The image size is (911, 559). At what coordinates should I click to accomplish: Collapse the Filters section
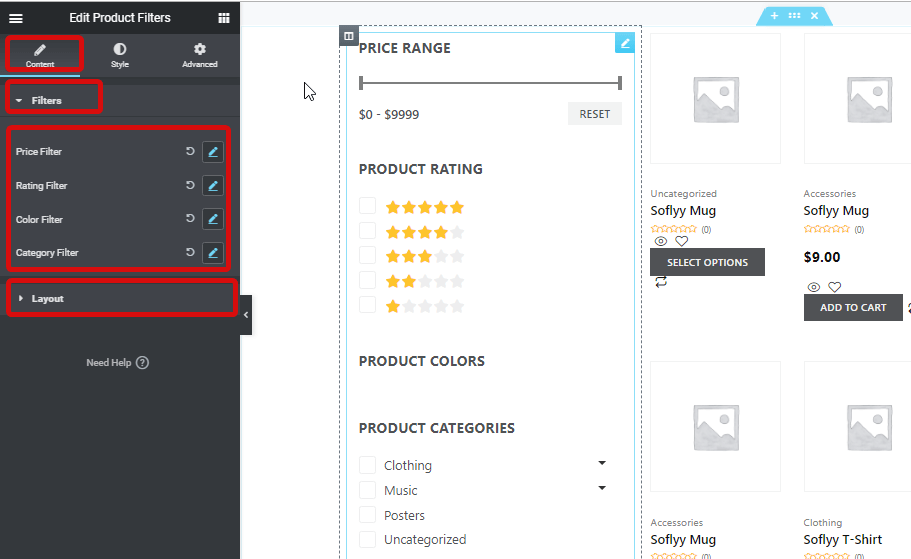[55, 100]
